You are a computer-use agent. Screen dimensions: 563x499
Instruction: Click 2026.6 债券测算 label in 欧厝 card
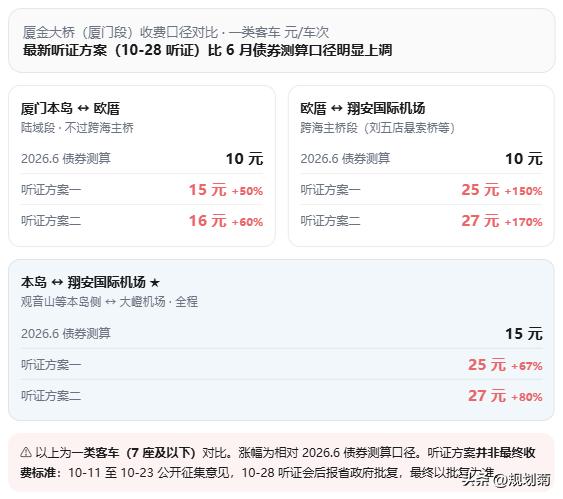click(x=345, y=158)
